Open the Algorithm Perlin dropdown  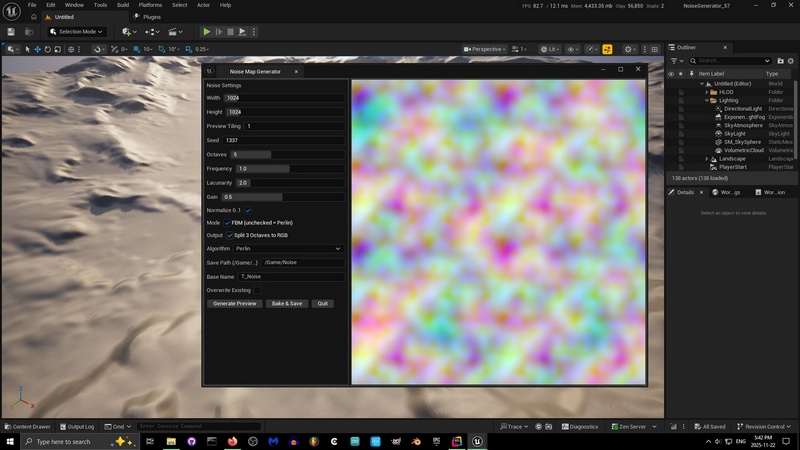(x=288, y=248)
